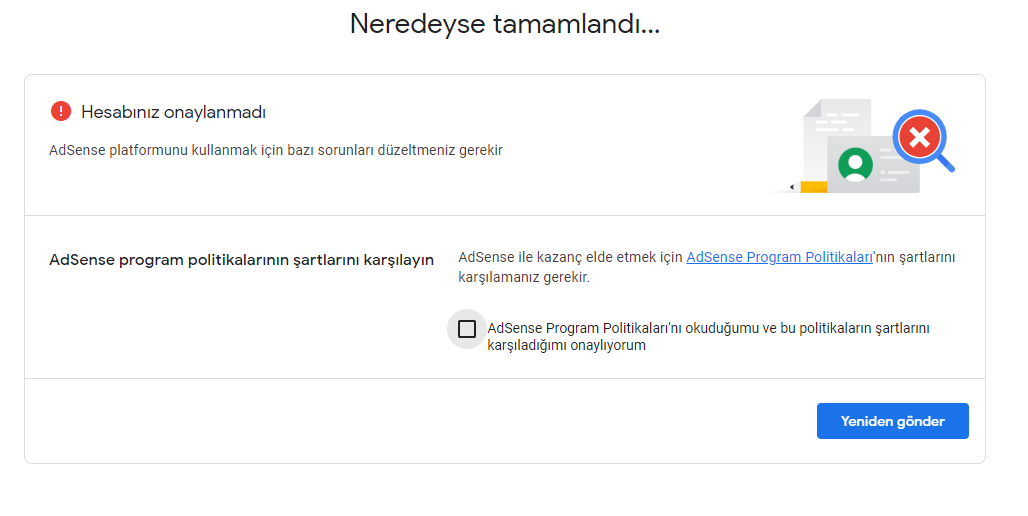1028x516 pixels.
Task: Click the "'nın şartlarını" text after the link
Action: click(914, 257)
